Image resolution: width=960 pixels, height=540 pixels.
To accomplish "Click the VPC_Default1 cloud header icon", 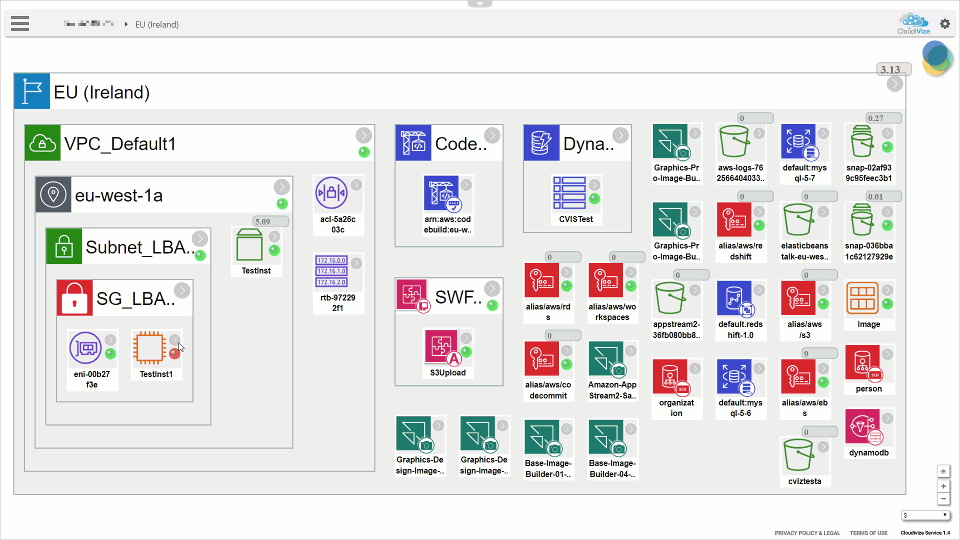I will click(42, 143).
